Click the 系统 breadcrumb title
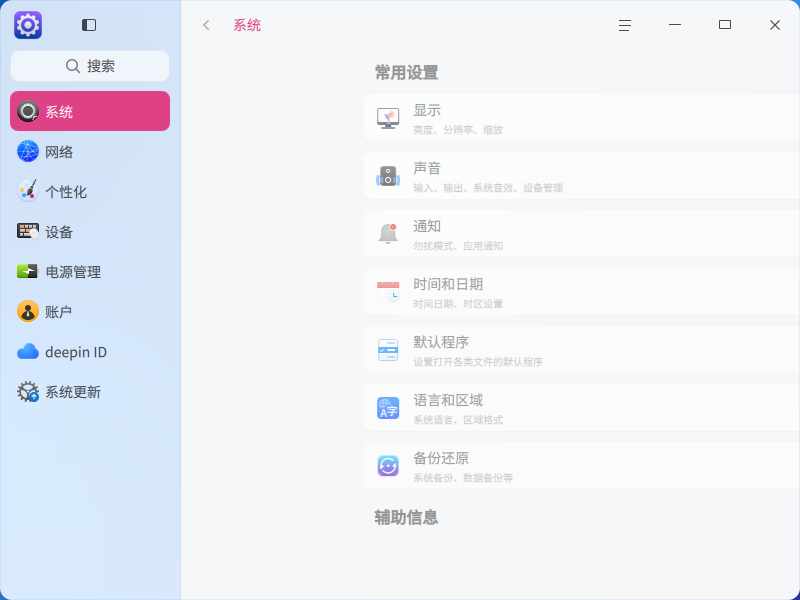The image size is (800, 600). (247, 25)
